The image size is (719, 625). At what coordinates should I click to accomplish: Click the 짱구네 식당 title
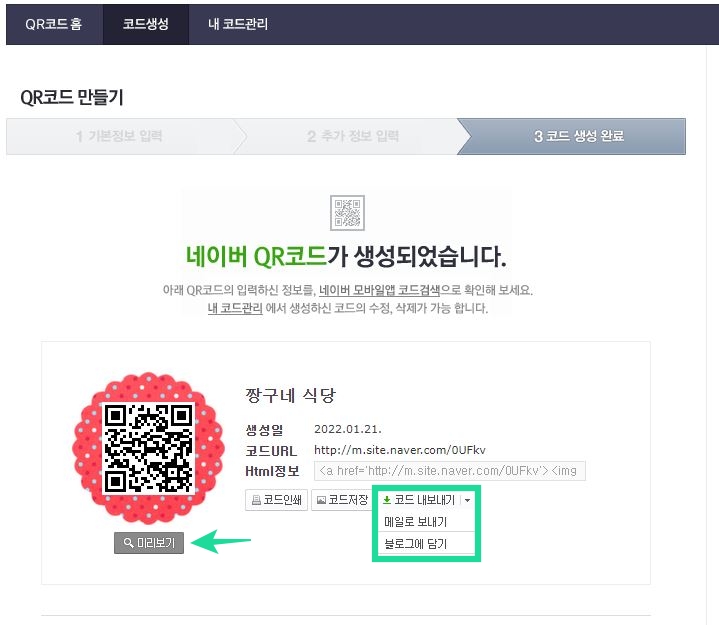291,395
